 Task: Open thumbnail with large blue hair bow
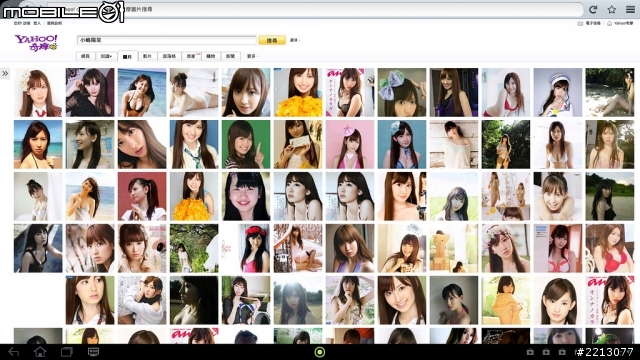click(402, 92)
